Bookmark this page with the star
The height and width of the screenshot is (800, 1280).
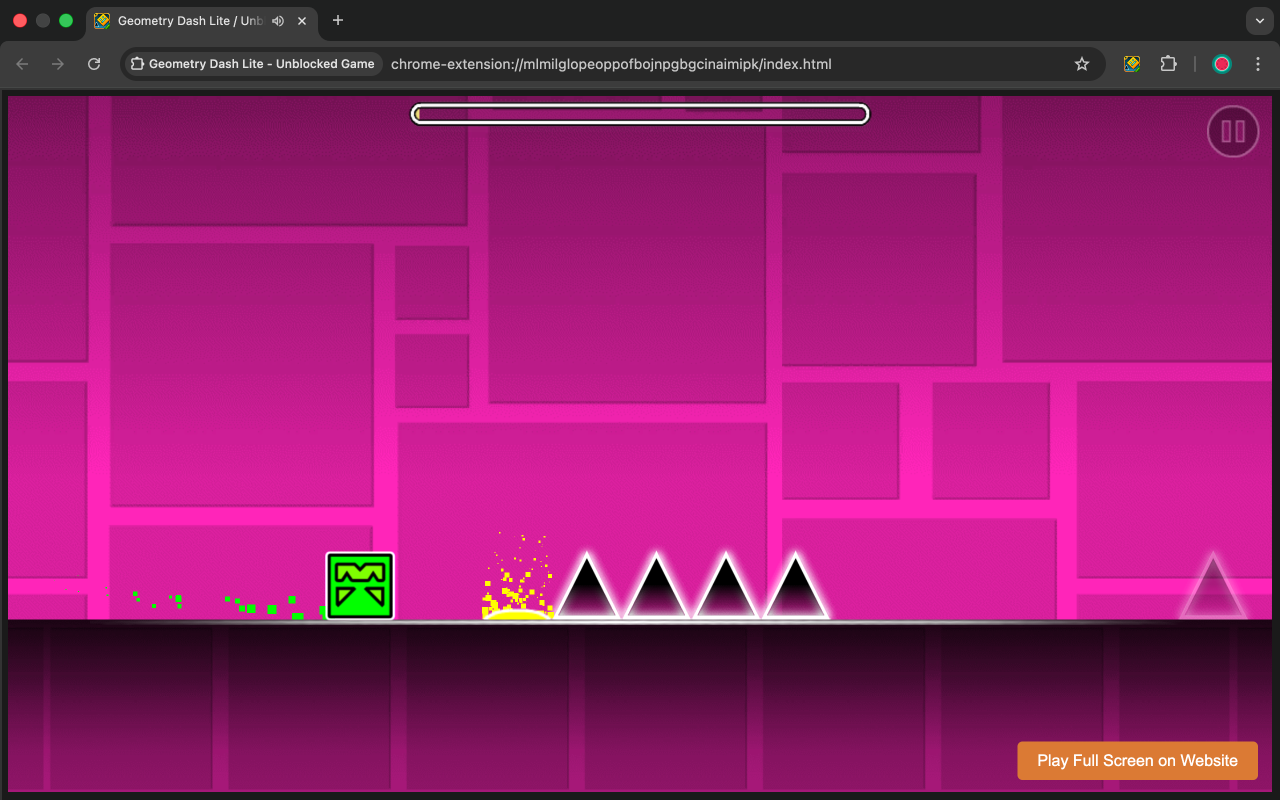[1081, 64]
